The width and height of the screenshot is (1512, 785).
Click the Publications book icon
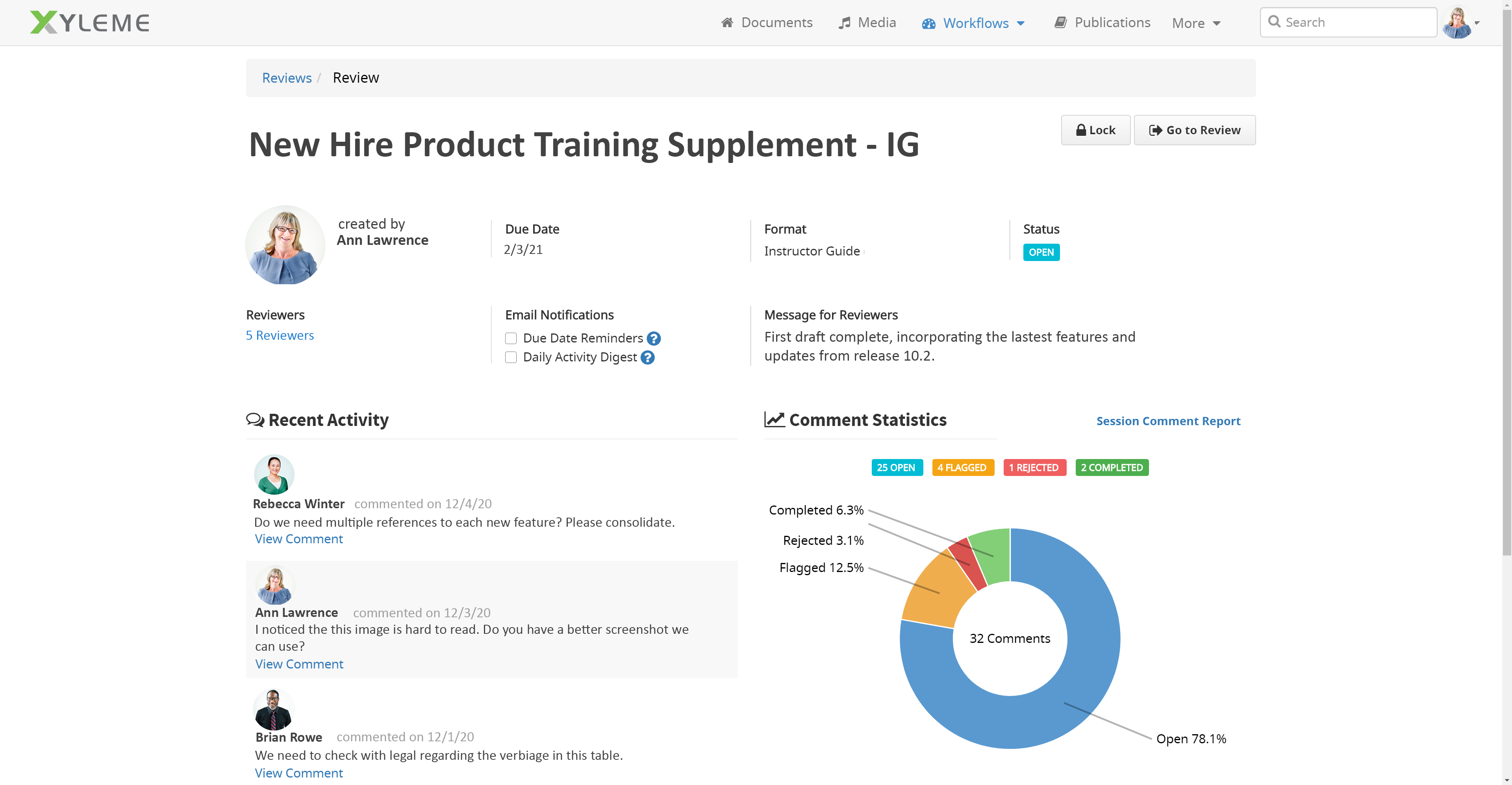point(1060,22)
